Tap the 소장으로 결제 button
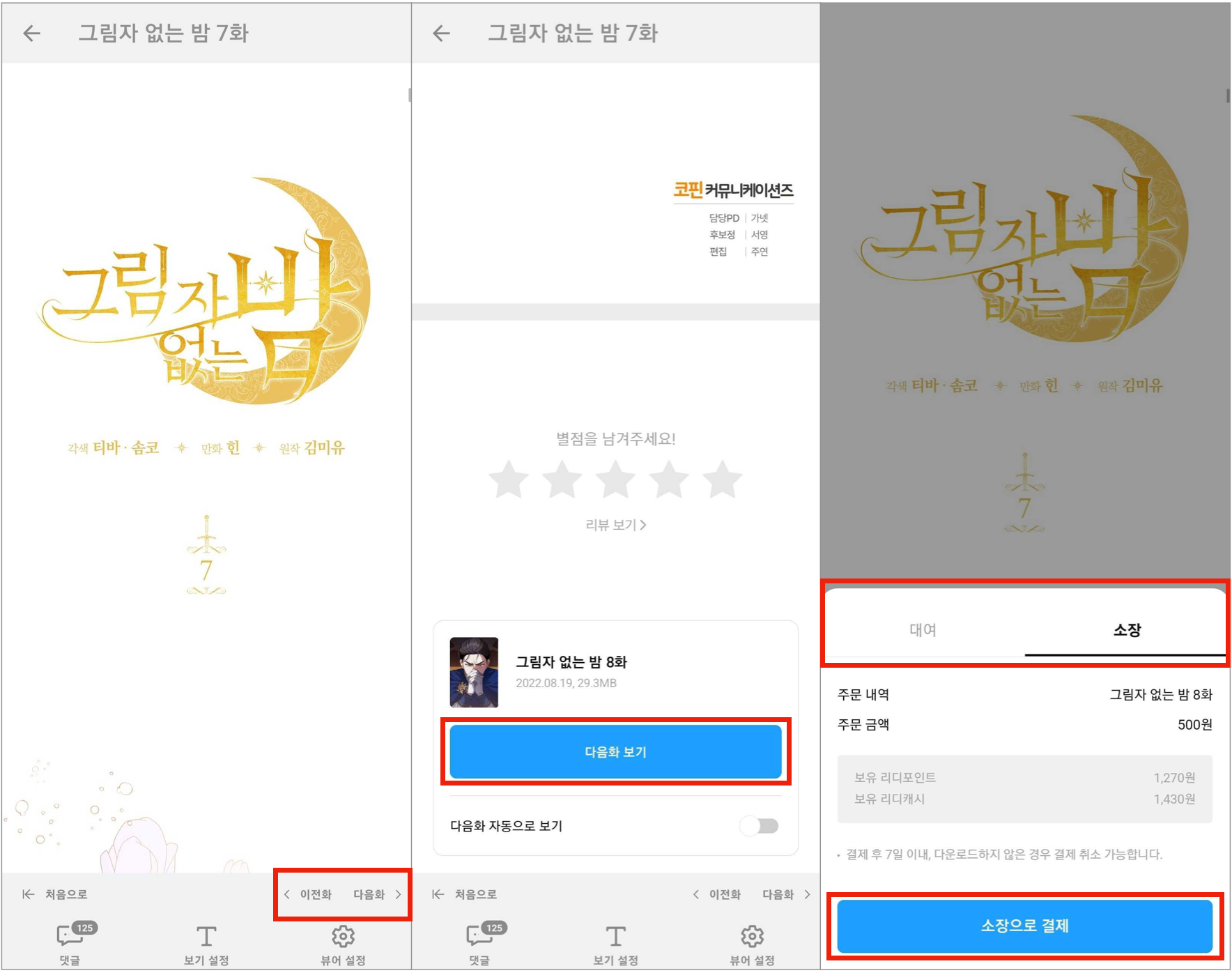The height and width of the screenshot is (973, 1232). [x=1025, y=926]
